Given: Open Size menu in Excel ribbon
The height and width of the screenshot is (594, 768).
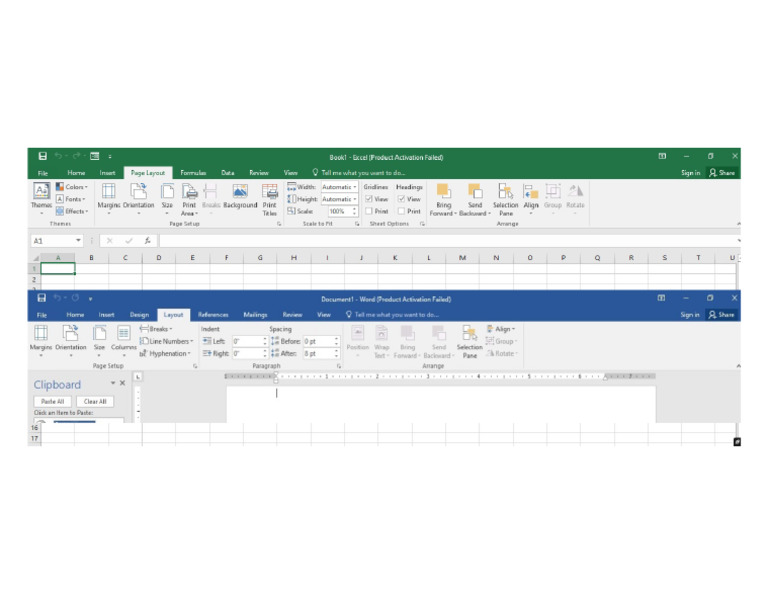Looking at the screenshot, I should click(167, 198).
